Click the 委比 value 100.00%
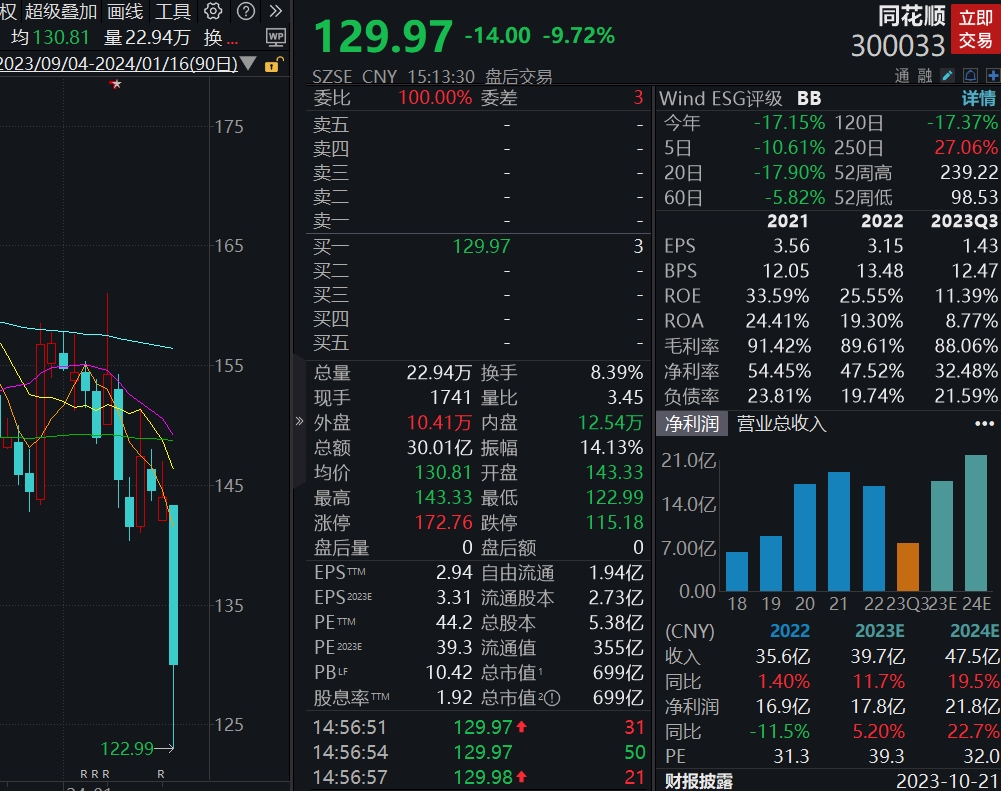Viewport: 1001px width, 791px height. tap(435, 98)
